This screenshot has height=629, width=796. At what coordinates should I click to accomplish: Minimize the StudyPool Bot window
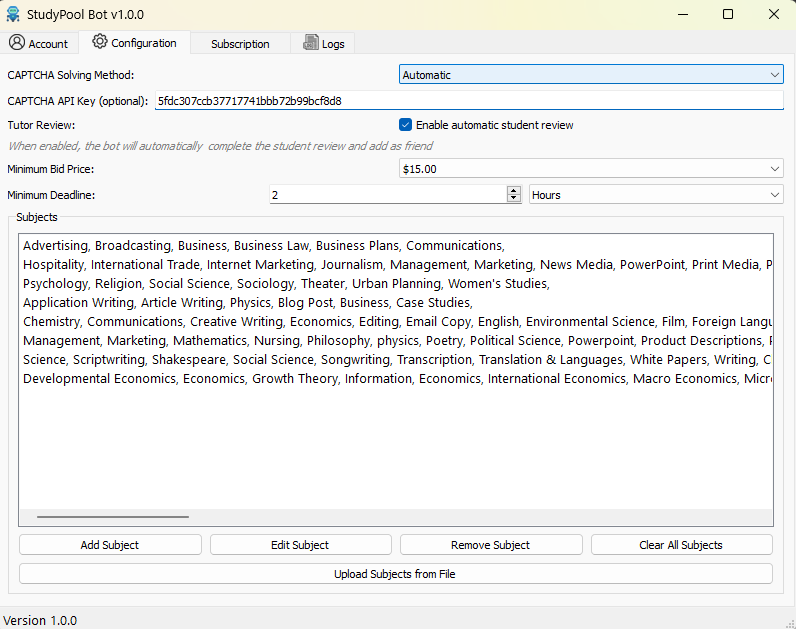683,14
